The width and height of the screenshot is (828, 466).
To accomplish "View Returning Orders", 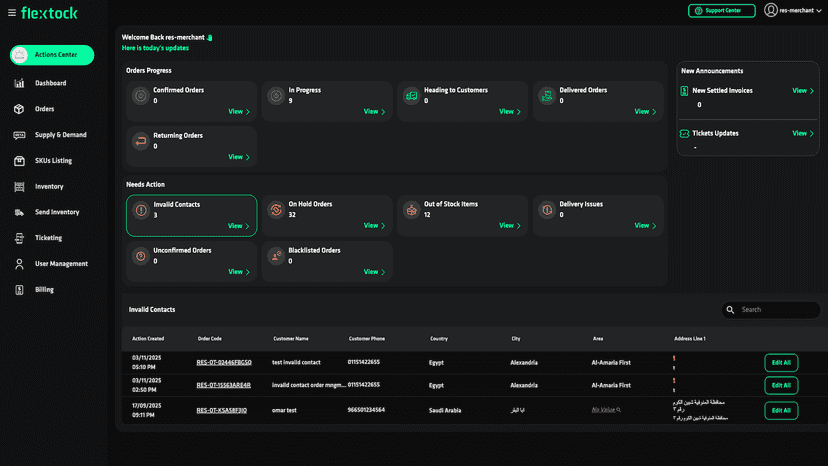I will click(x=239, y=157).
